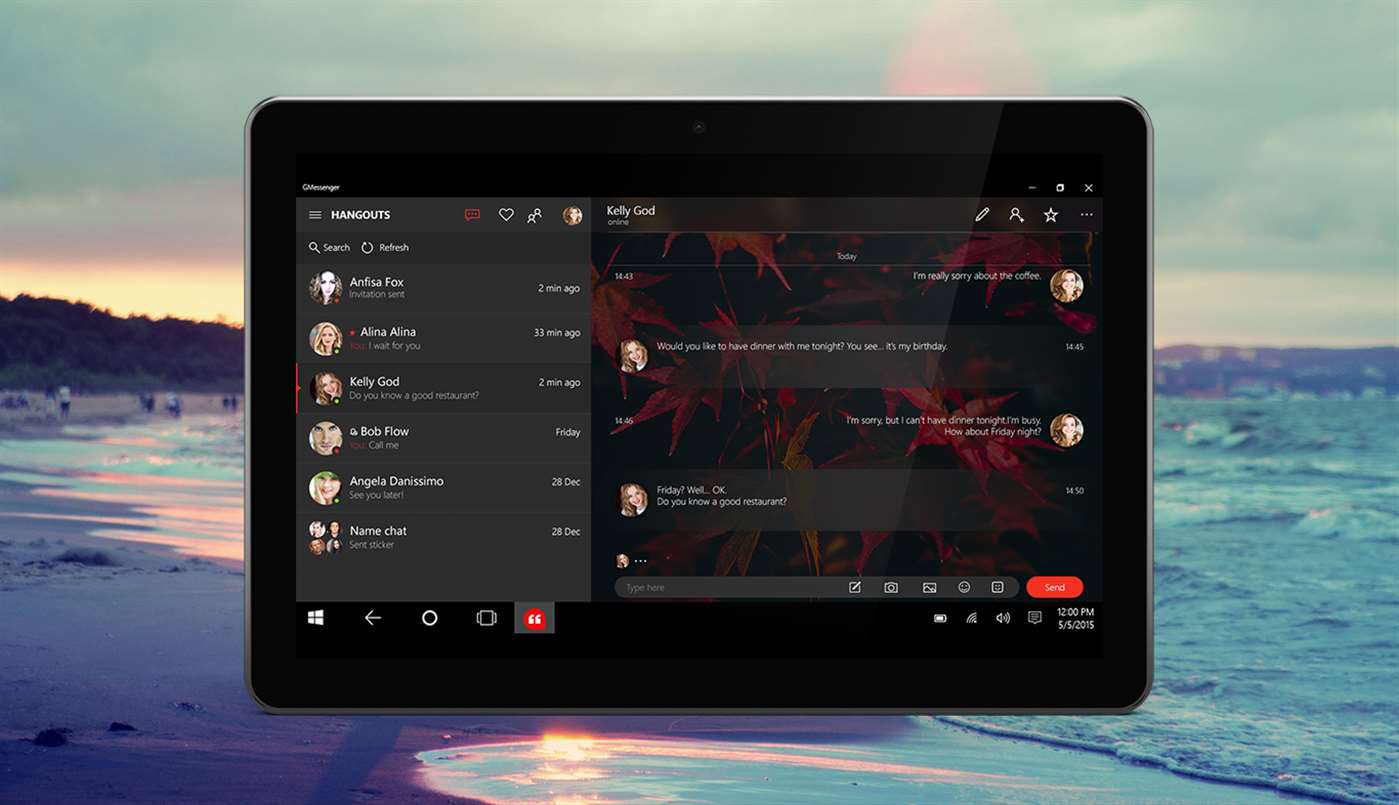Image resolution: width=1399 pixels, height=805 pixels.
Task: Click the Search button in sidebar
Action: click(329, 247)
